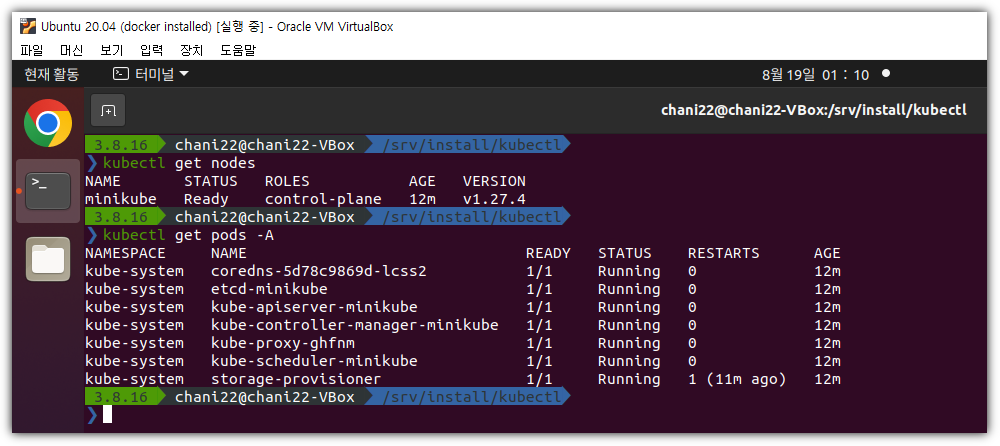Click pod name 'etcd-minikube'
1000x446 pixels.
pyautogui.click(x=269, y=289)
